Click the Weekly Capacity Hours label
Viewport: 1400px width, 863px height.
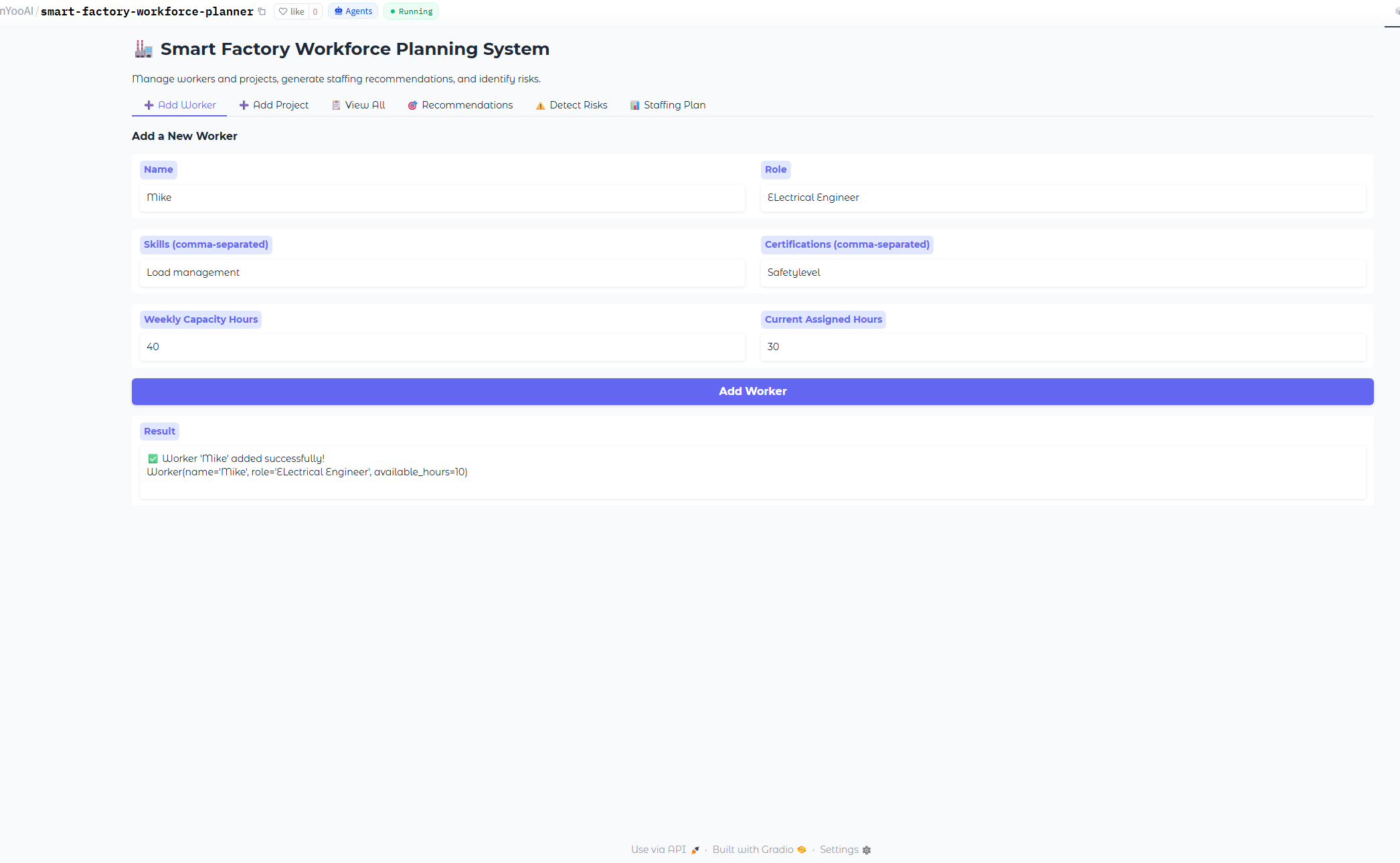[x=201, y=319]
